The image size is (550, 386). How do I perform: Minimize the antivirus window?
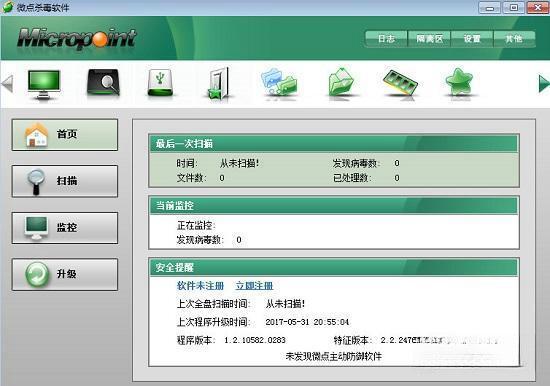[490, 8]
